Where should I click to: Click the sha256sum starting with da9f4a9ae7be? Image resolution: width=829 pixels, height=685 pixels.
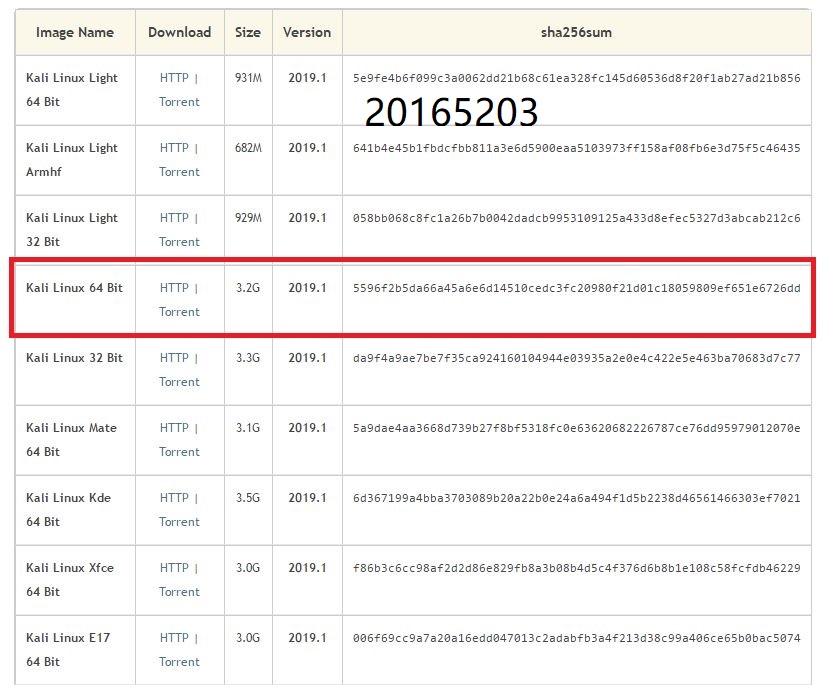point(577,358)
